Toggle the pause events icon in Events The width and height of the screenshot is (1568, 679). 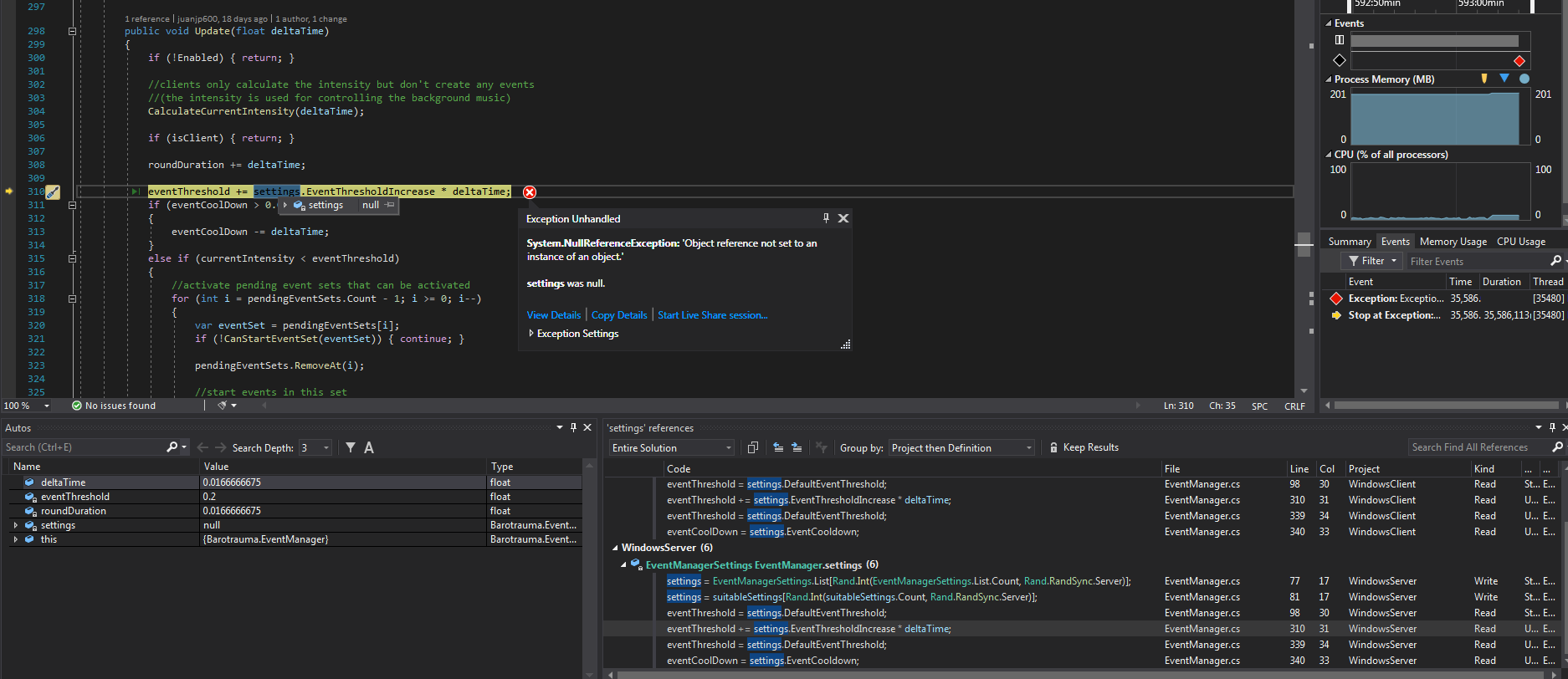coord(1340,40)
